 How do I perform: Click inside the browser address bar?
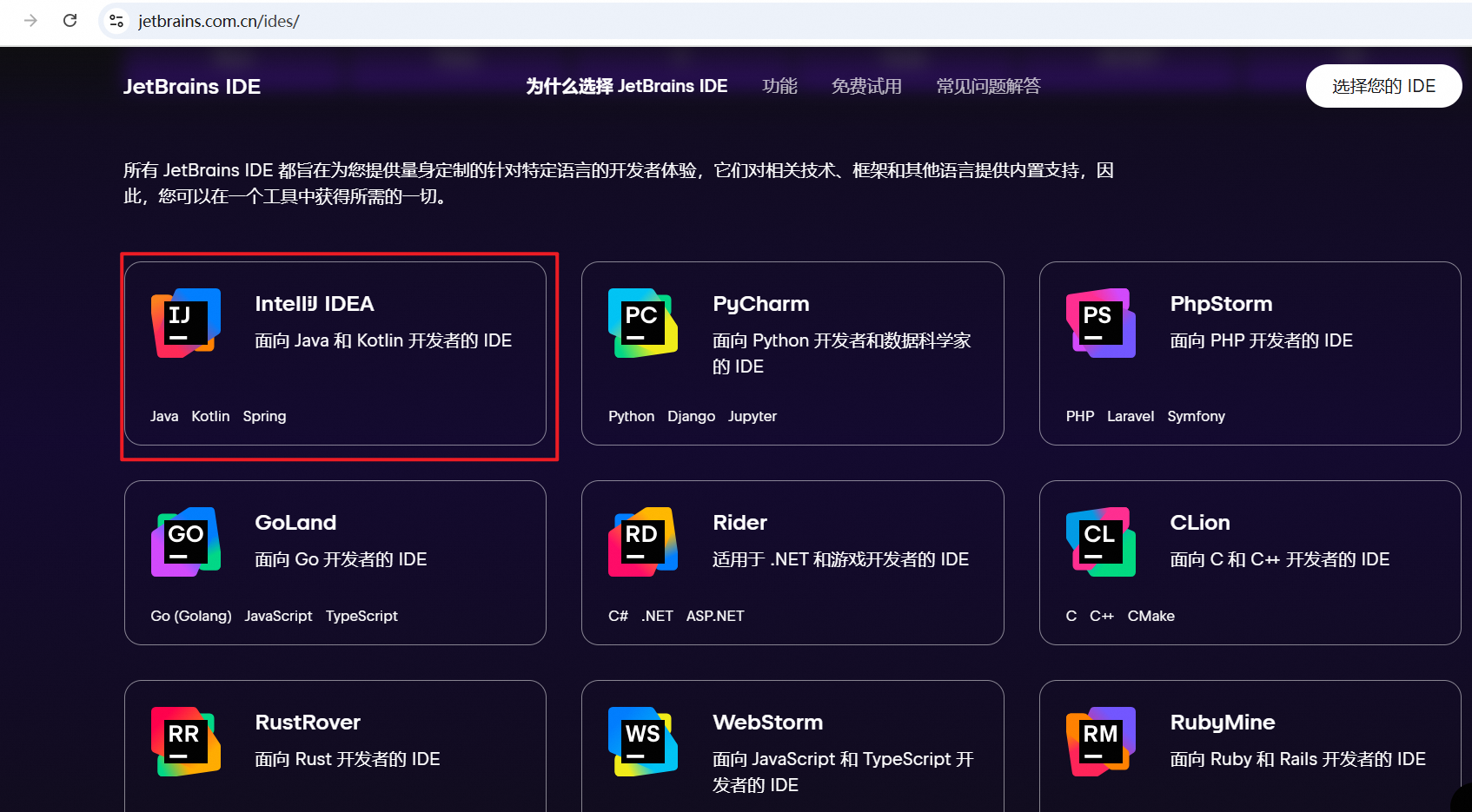tap(434, 21)
